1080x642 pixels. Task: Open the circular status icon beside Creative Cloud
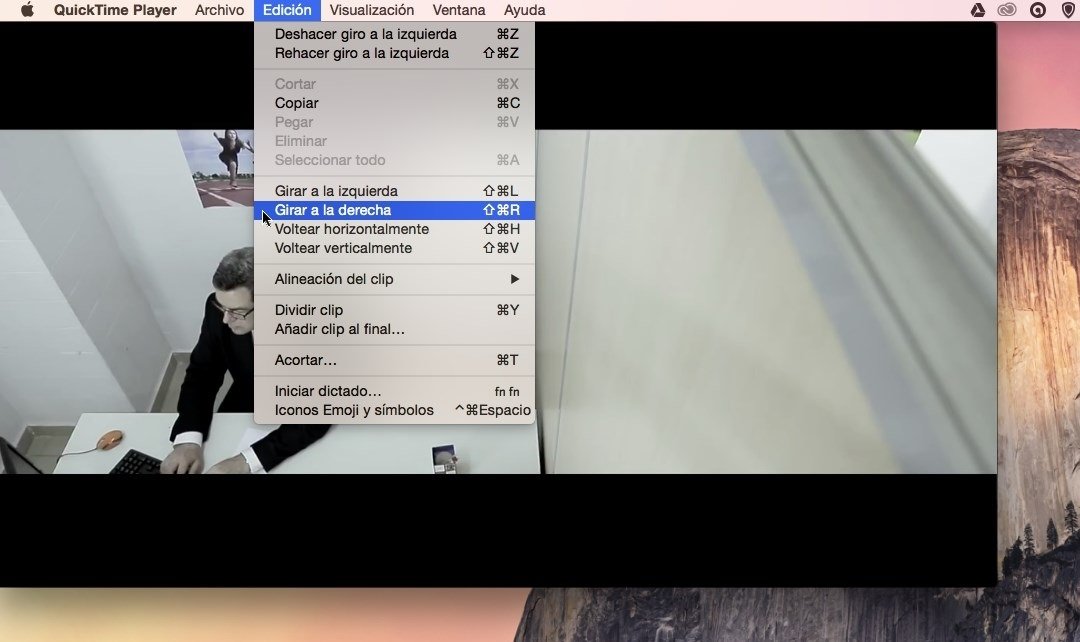1037,10
